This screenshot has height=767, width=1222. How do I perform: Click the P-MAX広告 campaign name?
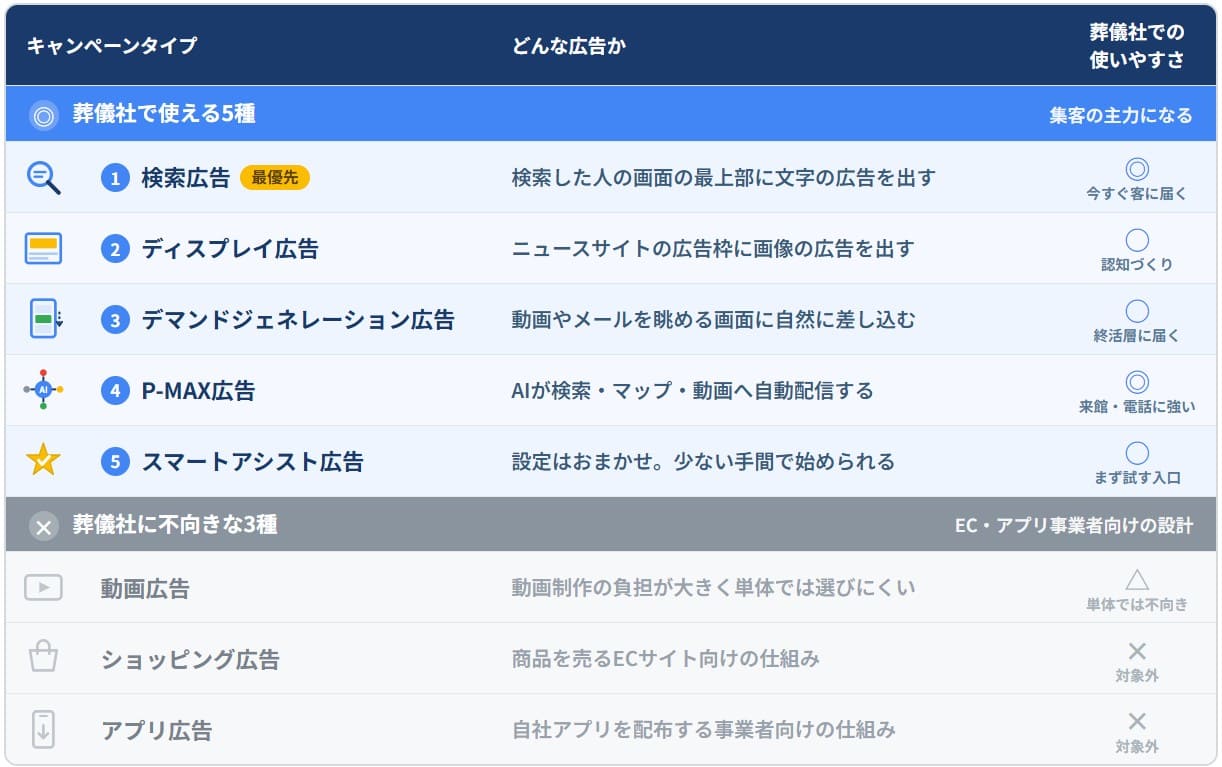coord(198,391)
